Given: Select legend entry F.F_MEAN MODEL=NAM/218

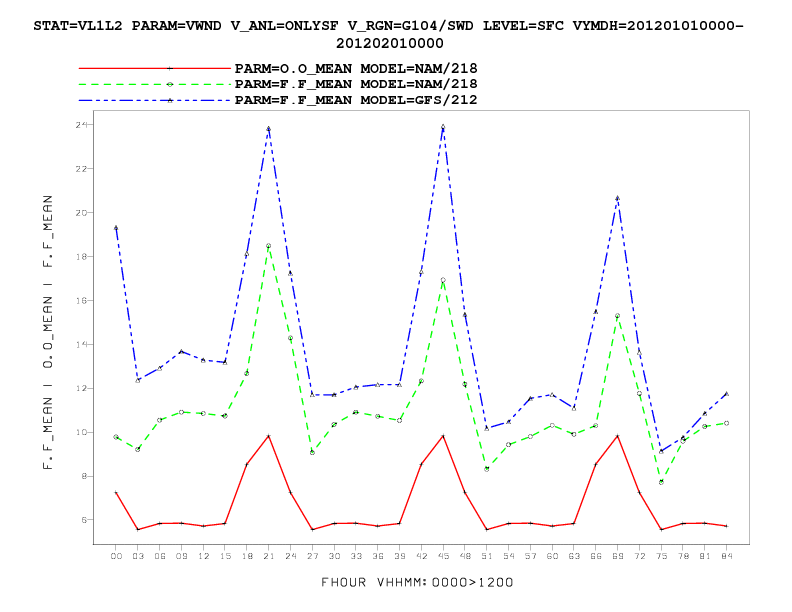Looking at the screenshot, I should [x=356, y=84].
